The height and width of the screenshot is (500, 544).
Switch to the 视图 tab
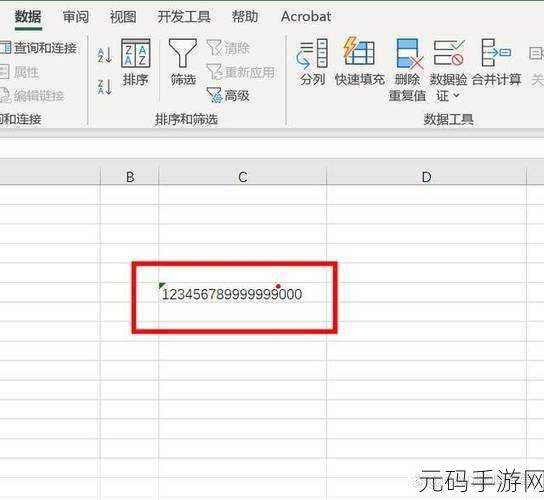pyautogui.click(x=123, y=17)
